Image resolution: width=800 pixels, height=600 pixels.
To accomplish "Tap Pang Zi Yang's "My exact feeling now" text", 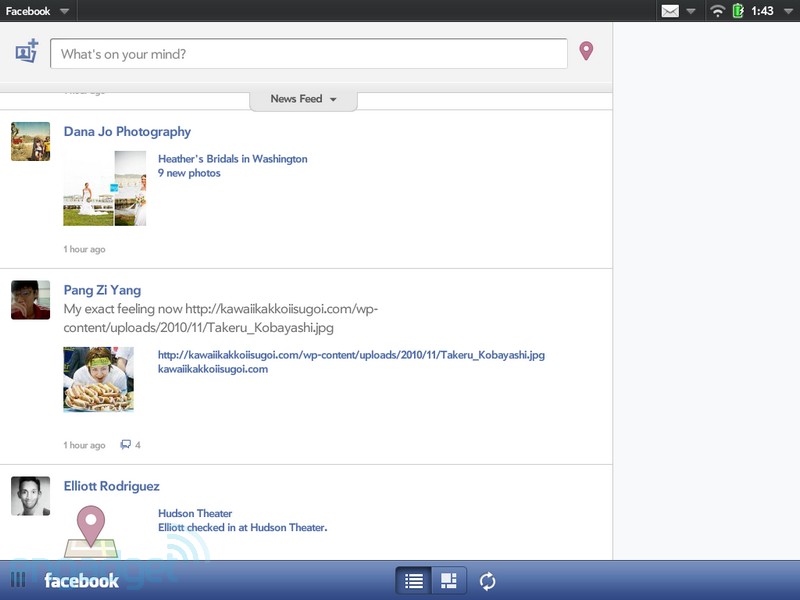I will tap(220, 318).
